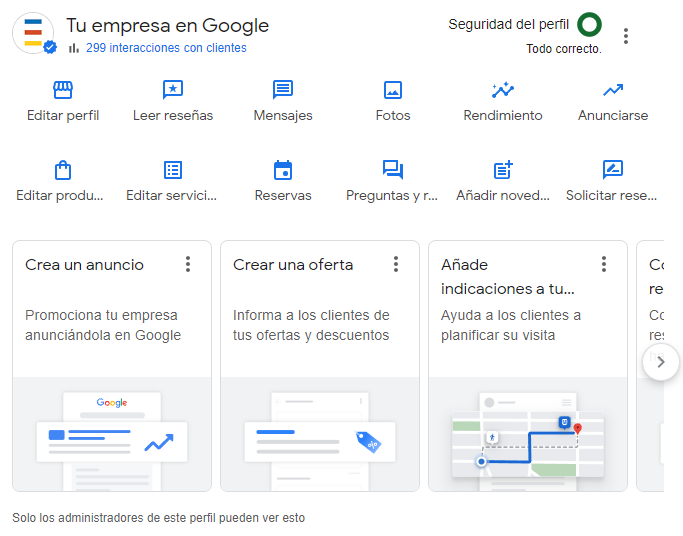Click the Anunciarse trending arrow icon
The height and width of the screenshot is (536, 683).
[x=613, y=90]
